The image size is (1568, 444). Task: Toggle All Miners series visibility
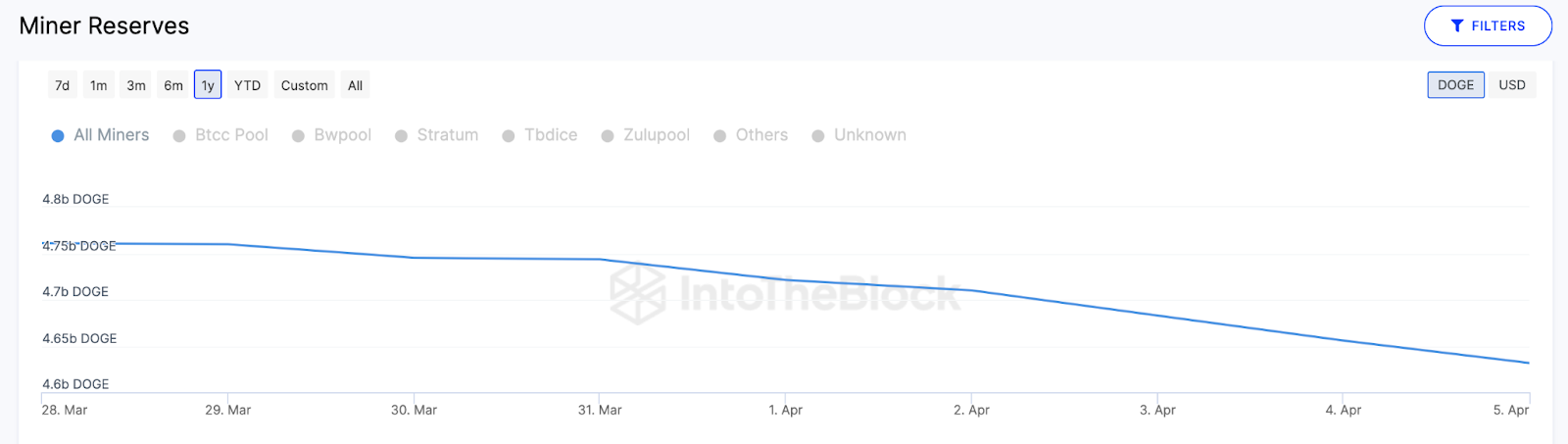pos(101,135)
